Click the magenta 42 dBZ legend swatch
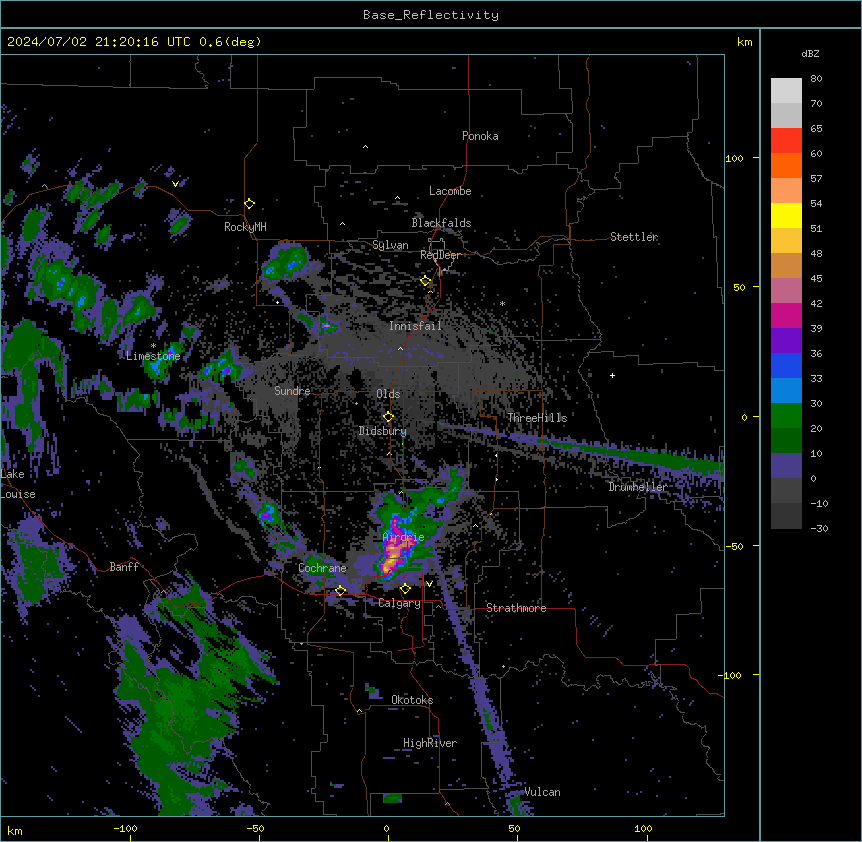 (x=786, y=315)
